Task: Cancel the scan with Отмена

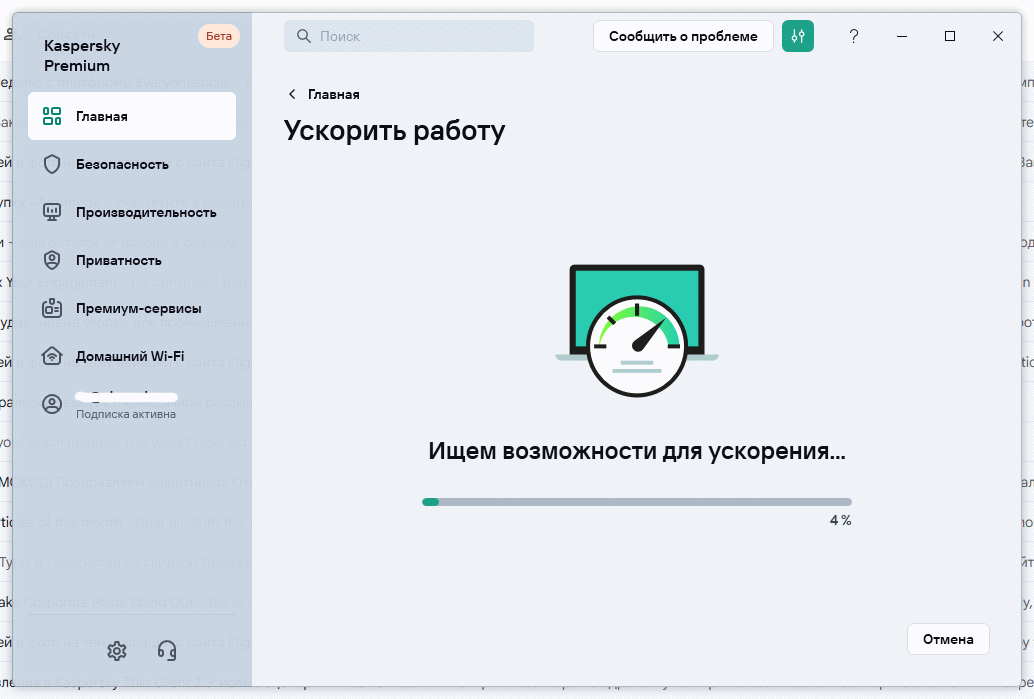Action: [x=948, y=639]
